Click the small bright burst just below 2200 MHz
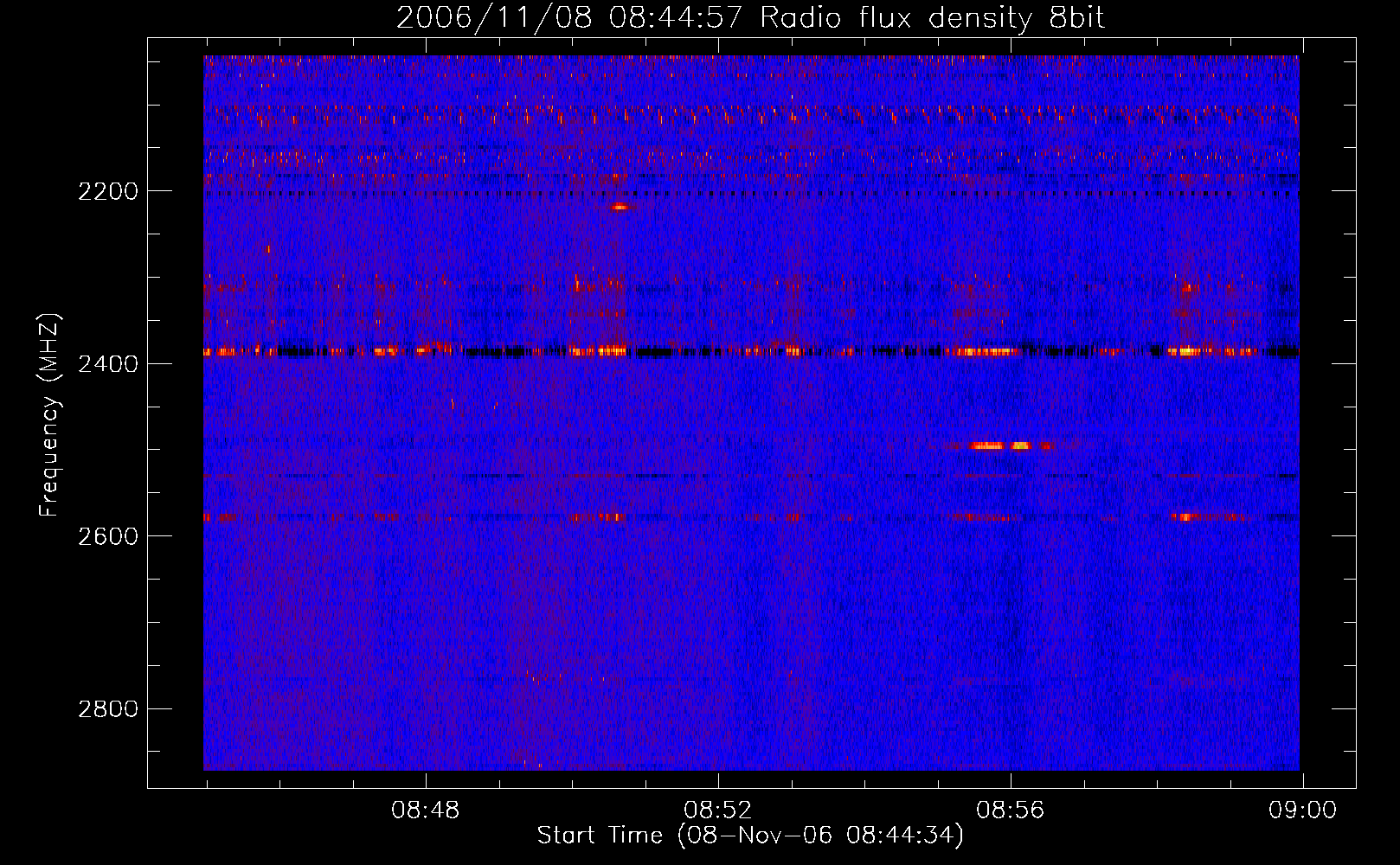The width and height of the screenshot is (1400, 865). click(620, 207)
